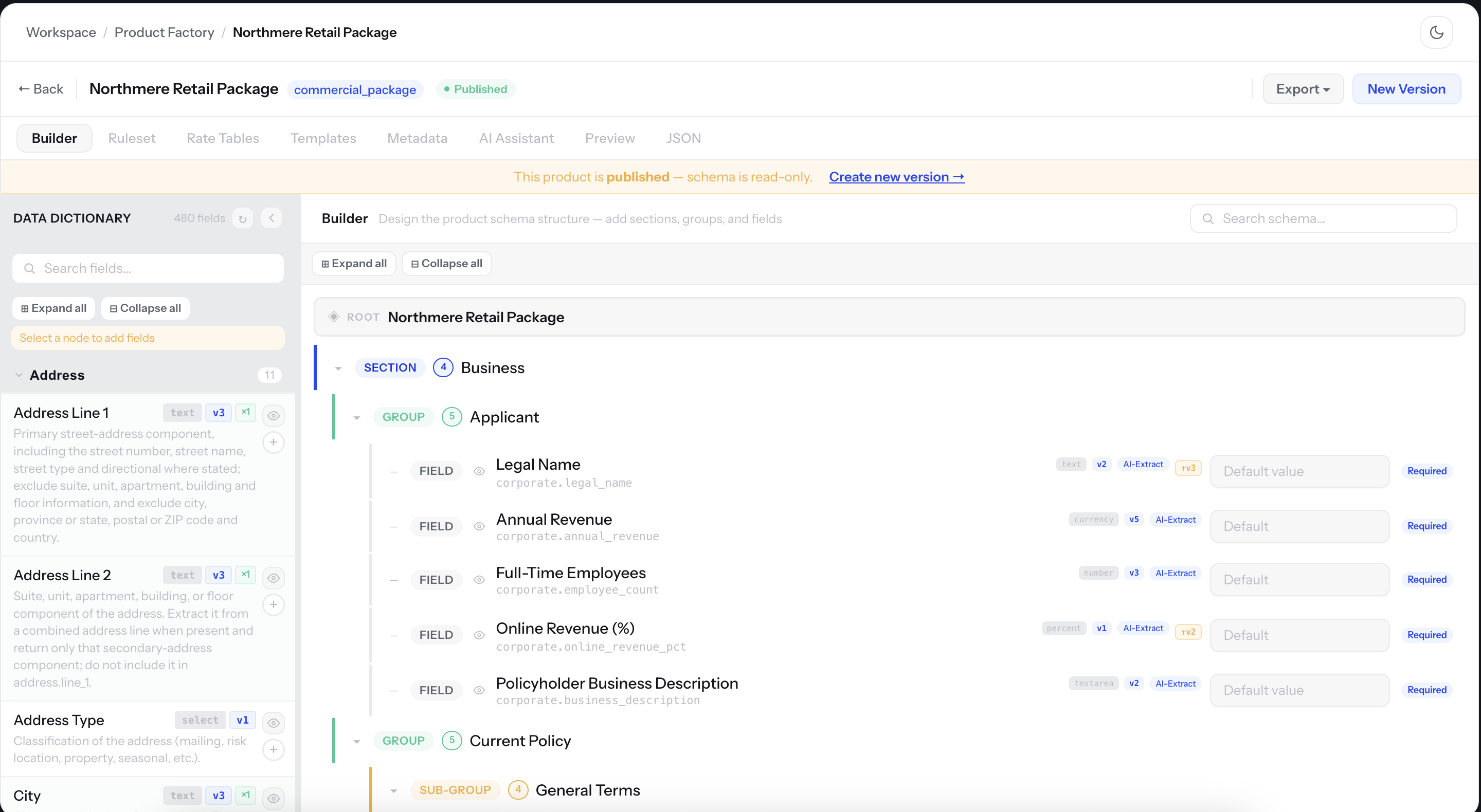Click the Required badge on Annual Revenue
Image resolution: width=1481 pixels, height=812 pixels.
pyautogui.click(x=1426, y=526)
